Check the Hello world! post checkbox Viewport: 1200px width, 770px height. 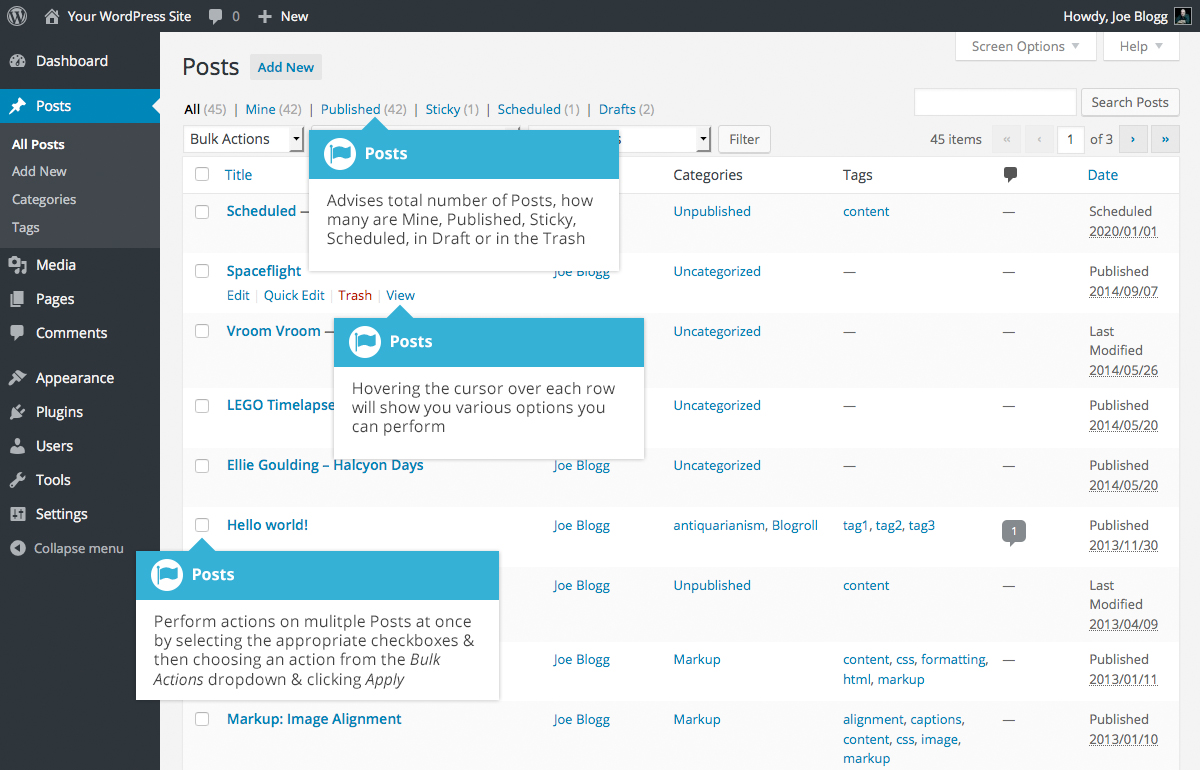202,525
